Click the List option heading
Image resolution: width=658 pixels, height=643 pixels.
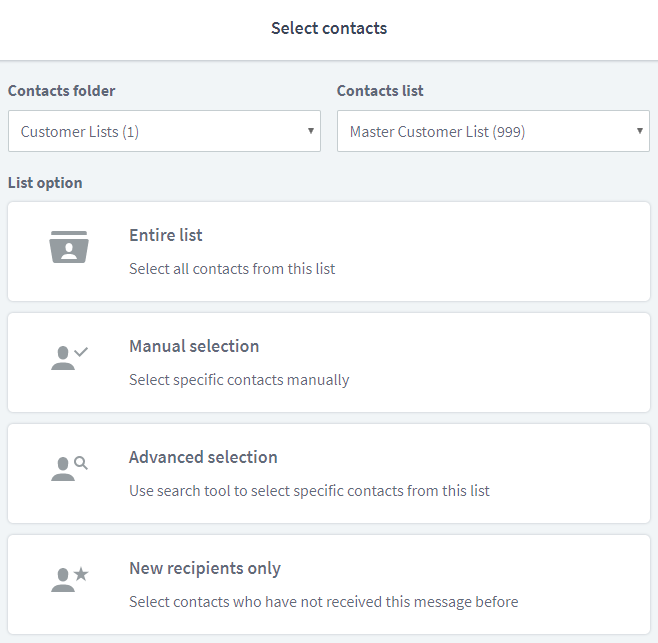click(x=45, y=183)
